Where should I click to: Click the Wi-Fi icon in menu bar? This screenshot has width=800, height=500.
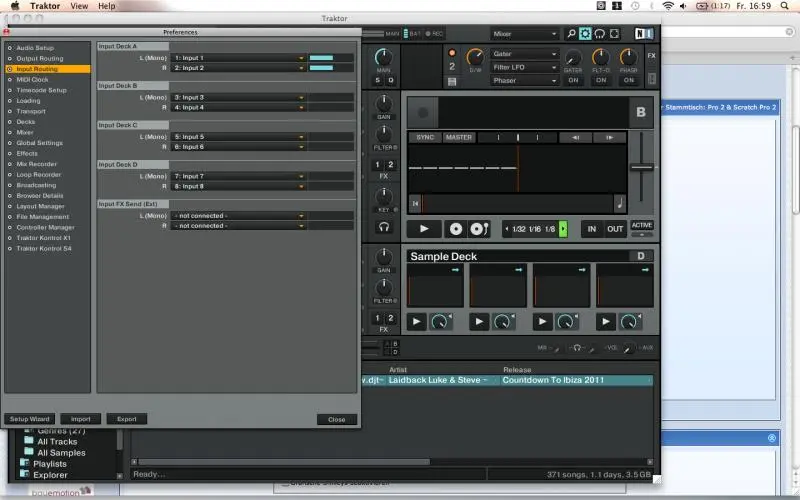(668, 6)
